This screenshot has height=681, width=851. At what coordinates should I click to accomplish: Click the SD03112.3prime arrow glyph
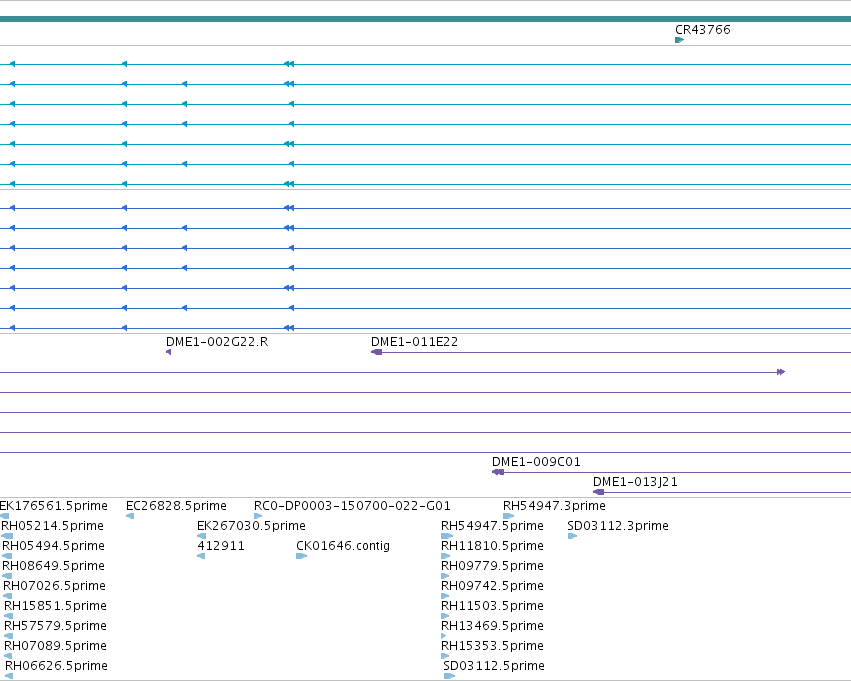coord(572,536)
